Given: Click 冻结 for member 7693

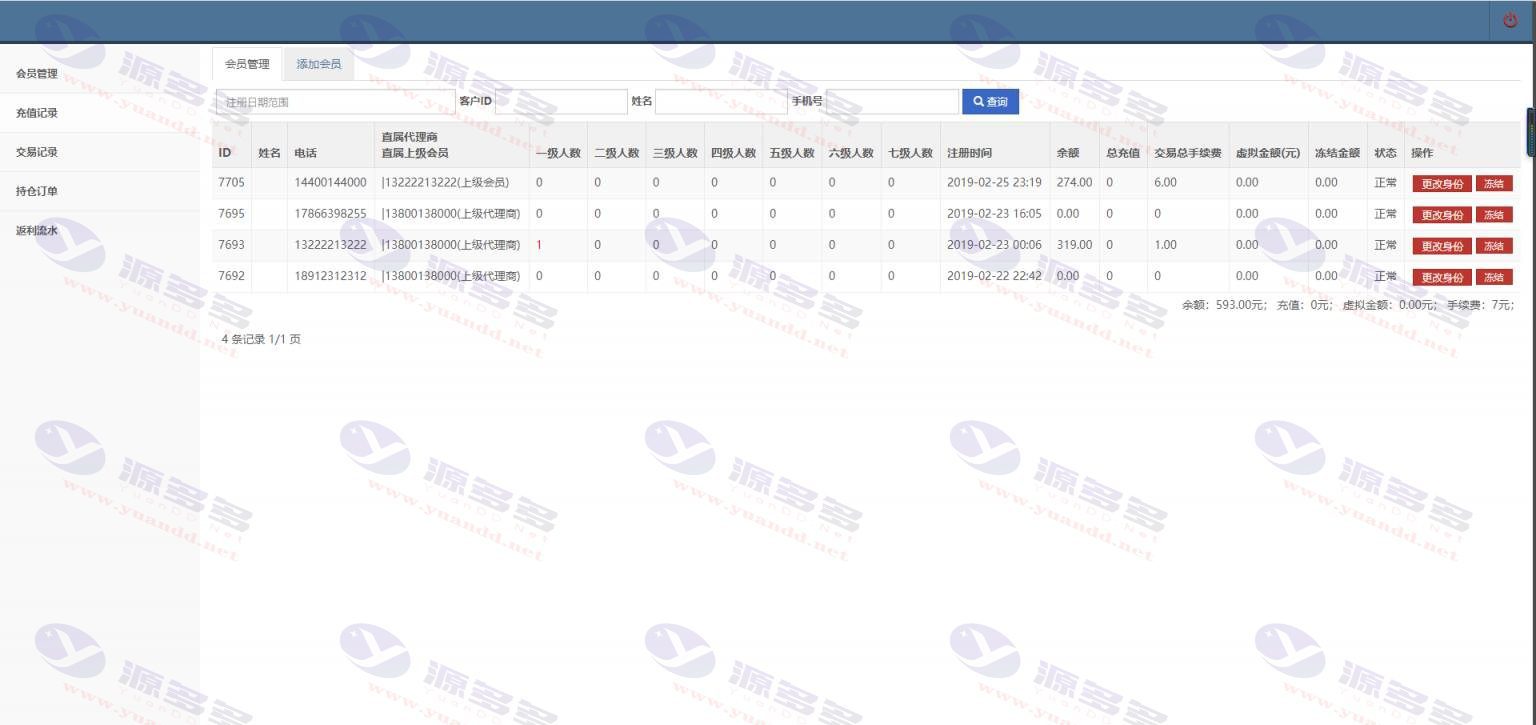Looking at the screenshot, I should [1494, 246].
